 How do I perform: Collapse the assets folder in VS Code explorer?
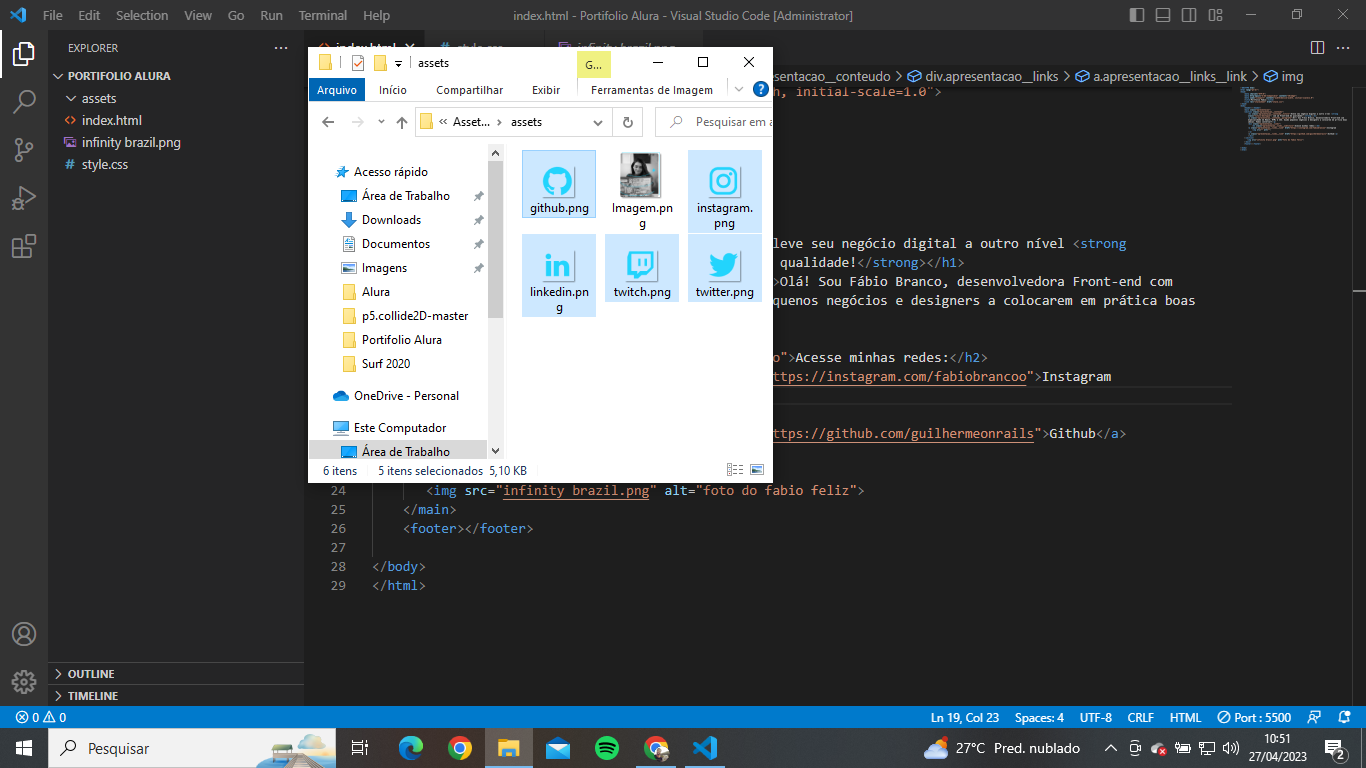[x=71, y=98]
